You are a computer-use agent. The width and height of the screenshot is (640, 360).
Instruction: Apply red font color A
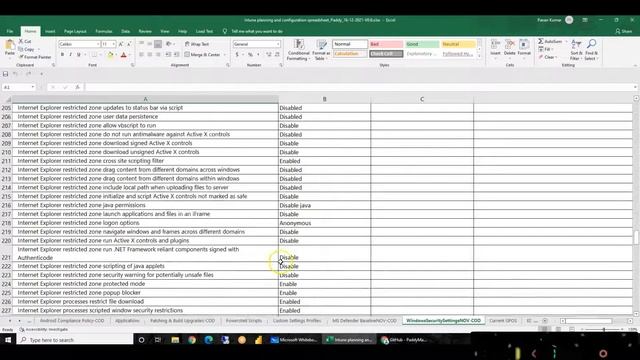[x=124, y=54]
